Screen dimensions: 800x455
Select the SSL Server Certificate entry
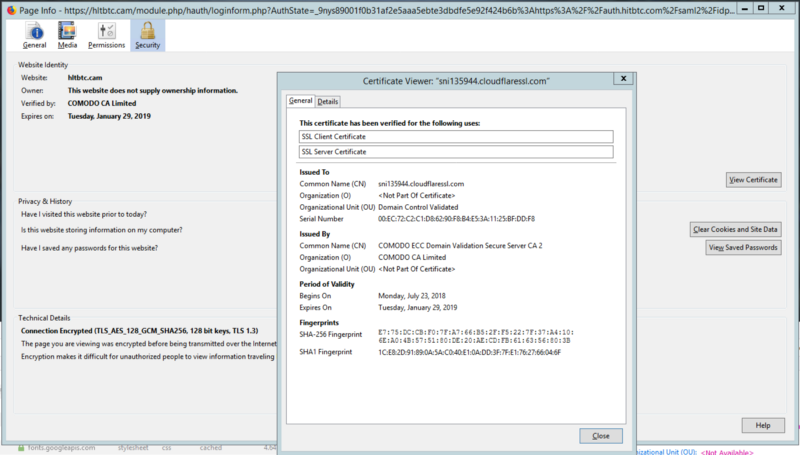pos(456,151)
